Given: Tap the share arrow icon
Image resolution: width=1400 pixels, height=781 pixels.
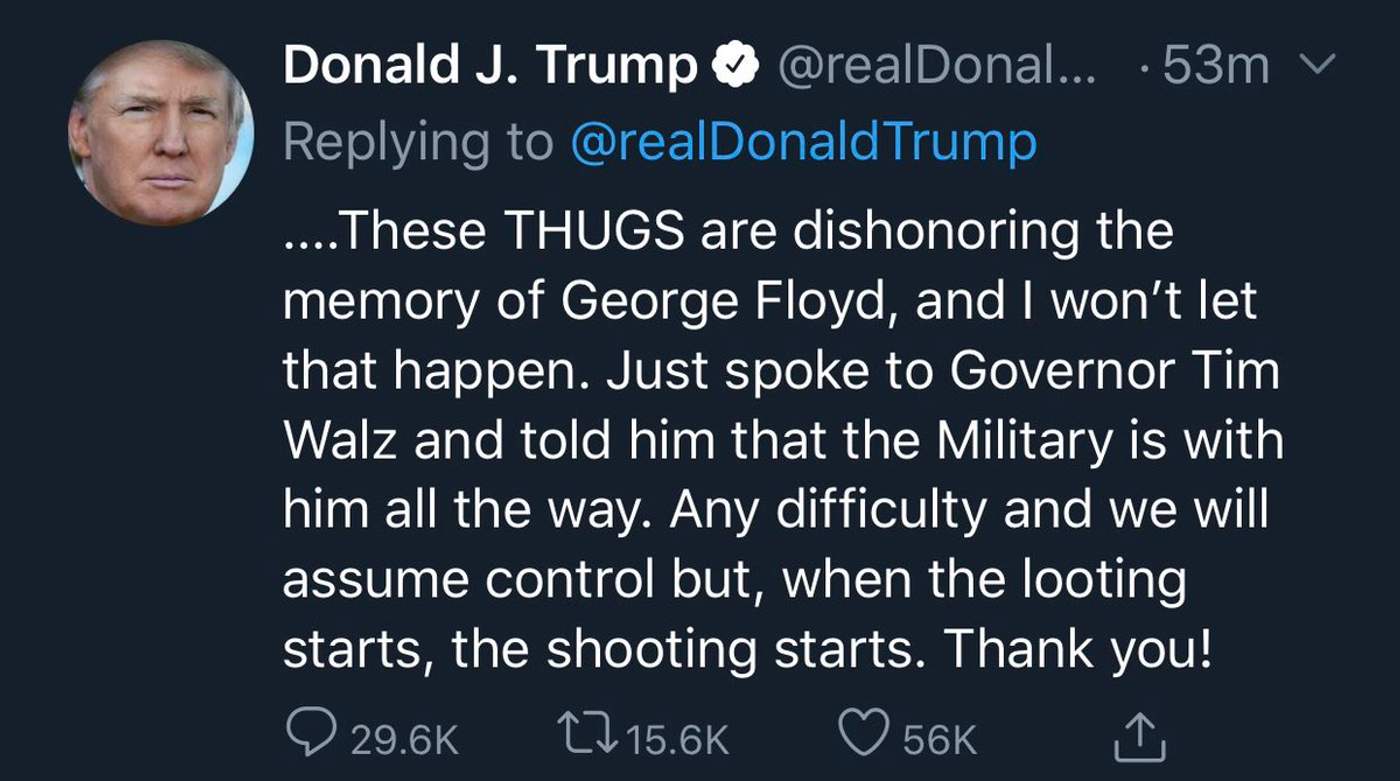Looking at the screenshot, I should point(1141,739).
